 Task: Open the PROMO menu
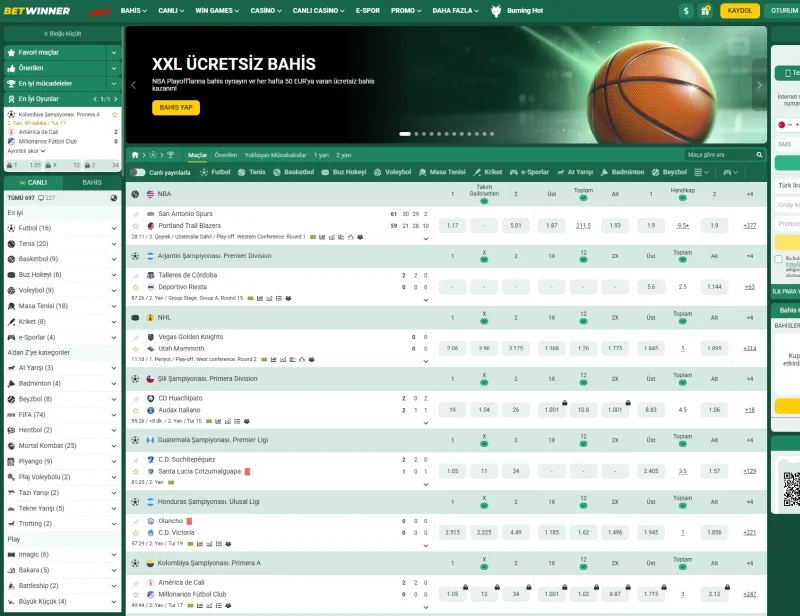pyautogui.click(x=406, y=11)
